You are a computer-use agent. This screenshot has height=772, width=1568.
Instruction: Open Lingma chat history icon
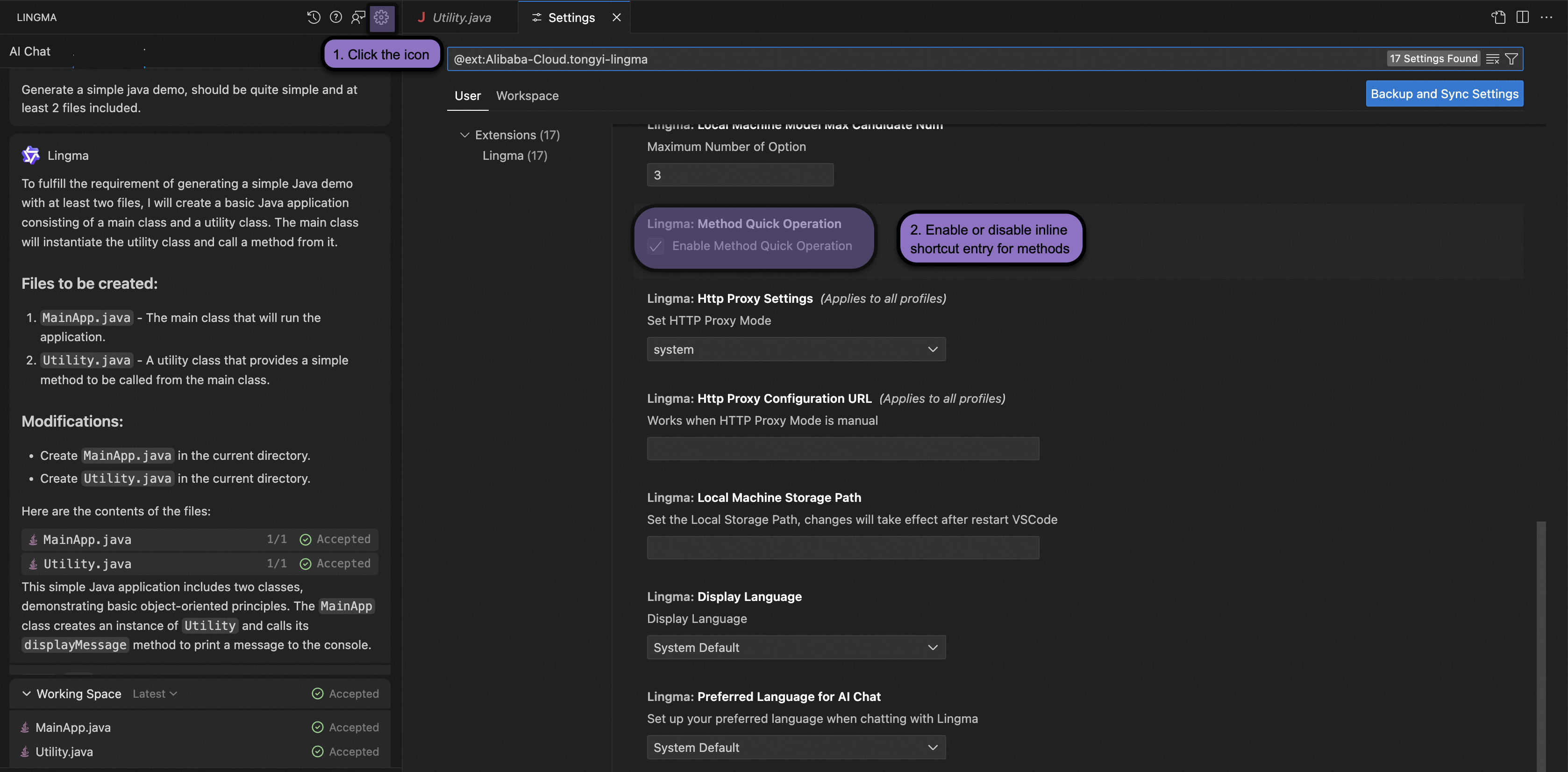coord(314,17)
